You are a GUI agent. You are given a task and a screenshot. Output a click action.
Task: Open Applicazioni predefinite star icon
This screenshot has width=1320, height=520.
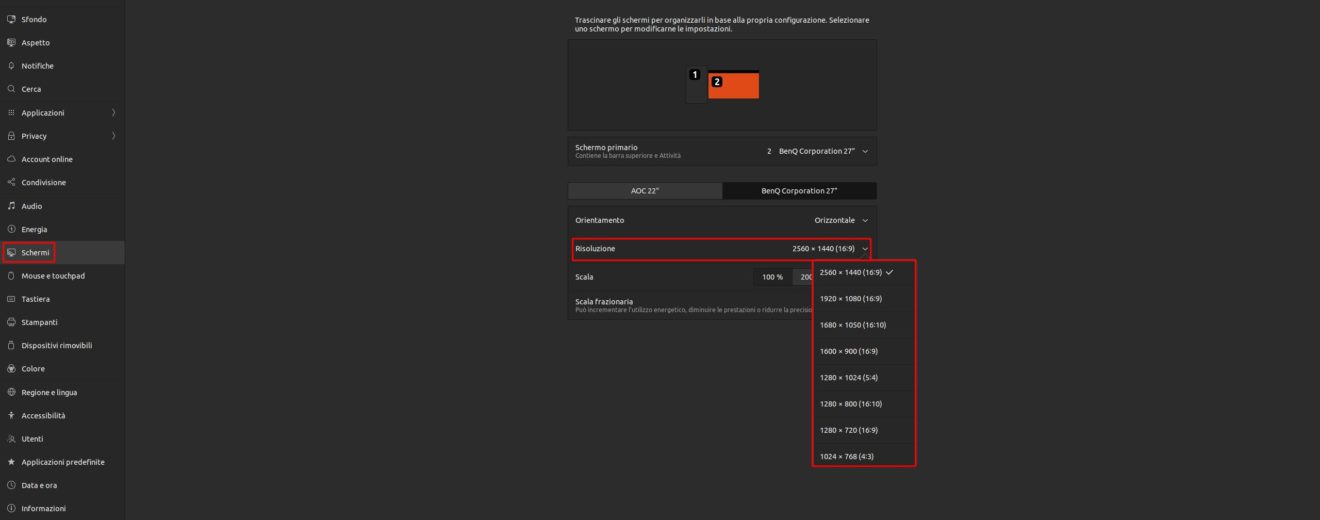tap(11, 462)
